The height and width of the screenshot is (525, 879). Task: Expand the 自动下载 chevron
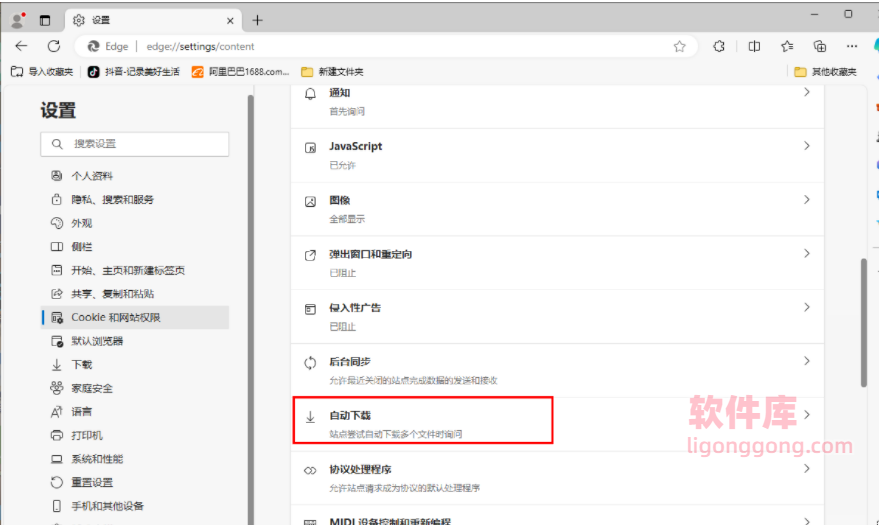(x=807, y=415)
